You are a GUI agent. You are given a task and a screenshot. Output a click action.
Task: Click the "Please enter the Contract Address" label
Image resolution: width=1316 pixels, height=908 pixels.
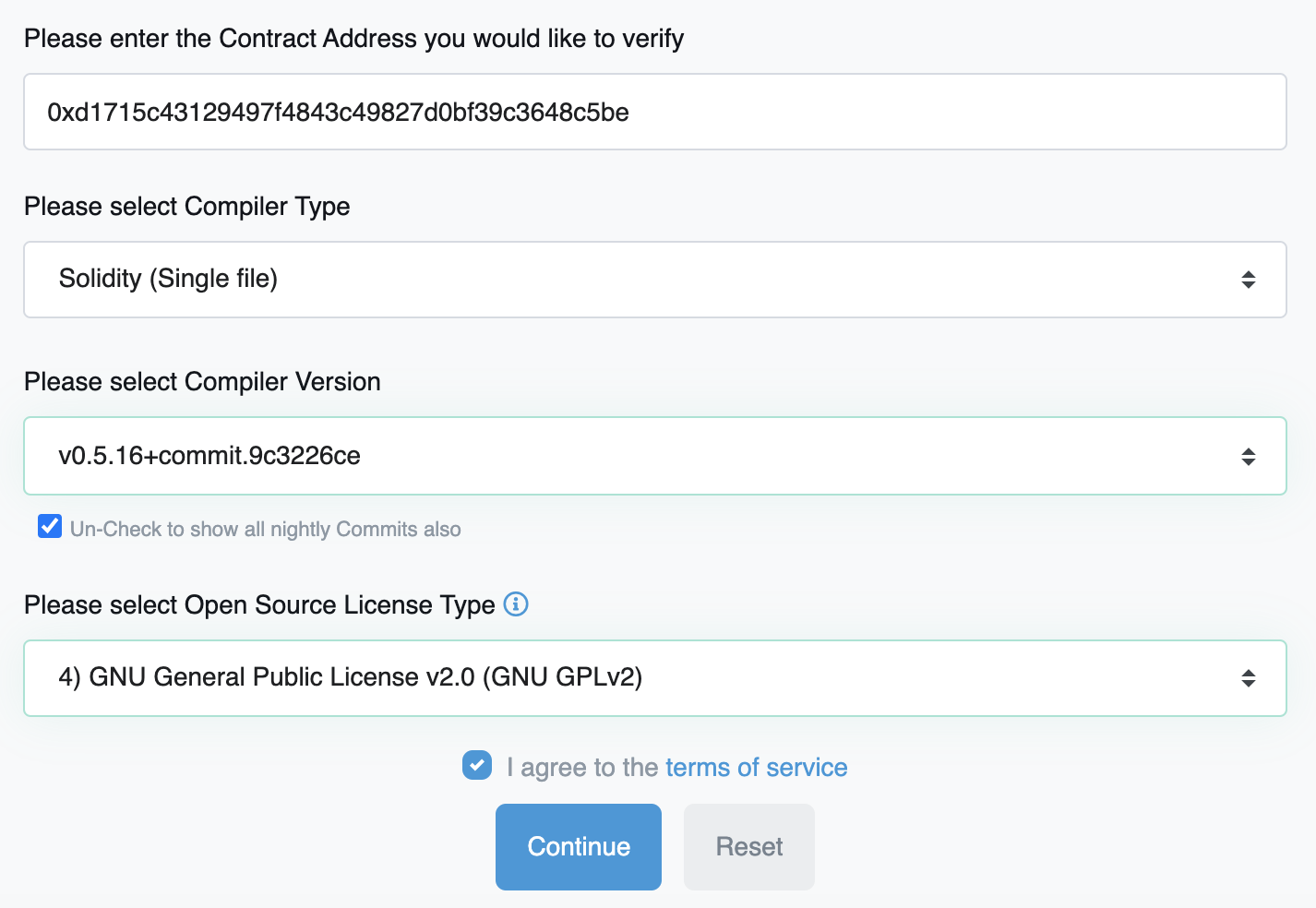pyautogui.click(x=353, y=39)
